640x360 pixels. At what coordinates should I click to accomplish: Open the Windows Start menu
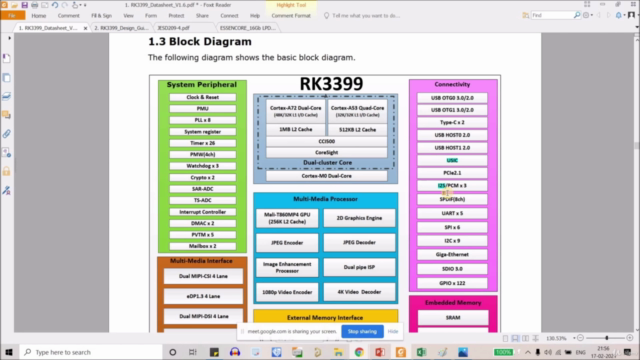pyautogui.click(x=9, y=352)
